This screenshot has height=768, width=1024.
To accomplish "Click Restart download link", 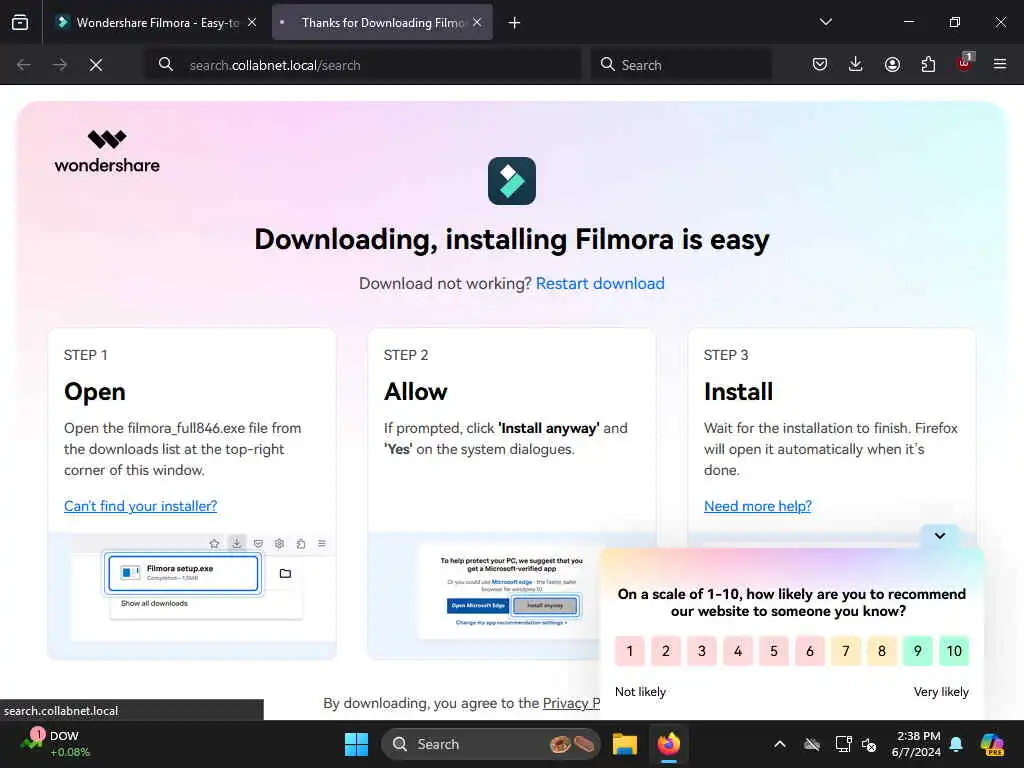I will [x=600, y=283].
